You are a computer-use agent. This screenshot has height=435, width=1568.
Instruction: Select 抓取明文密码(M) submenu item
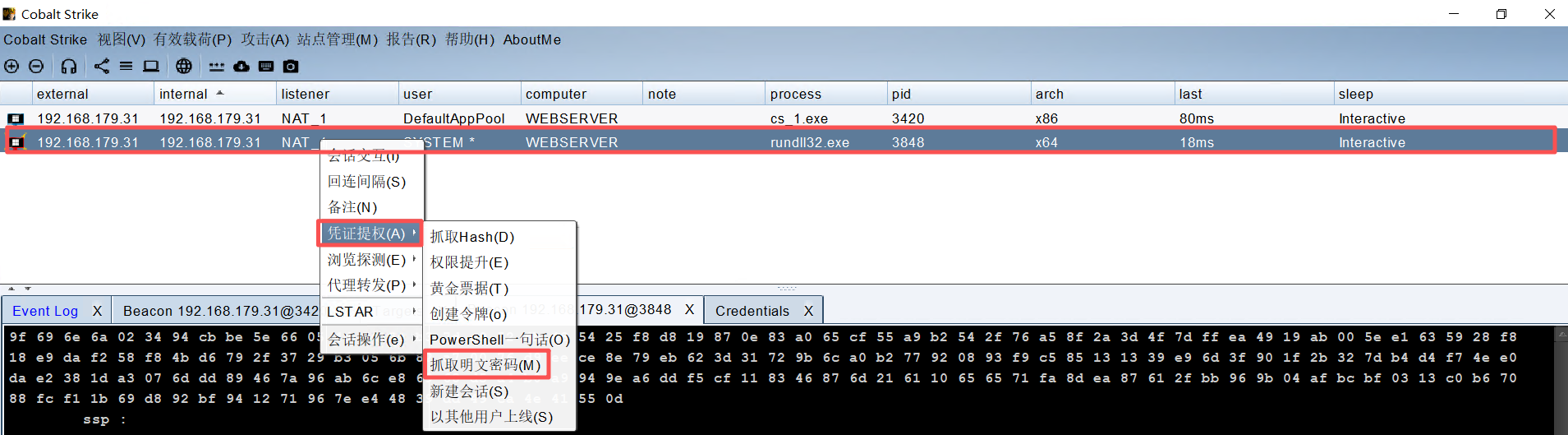coord(499,365)
